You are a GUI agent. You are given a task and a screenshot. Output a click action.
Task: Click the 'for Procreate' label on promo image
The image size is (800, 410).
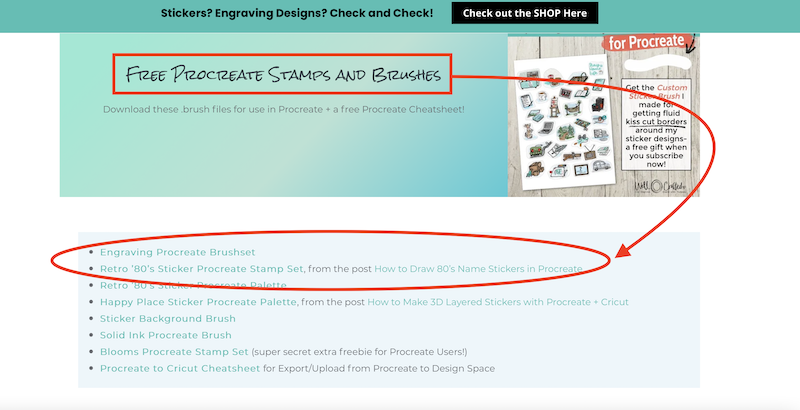pyautogui.click(x=646, y=42)
